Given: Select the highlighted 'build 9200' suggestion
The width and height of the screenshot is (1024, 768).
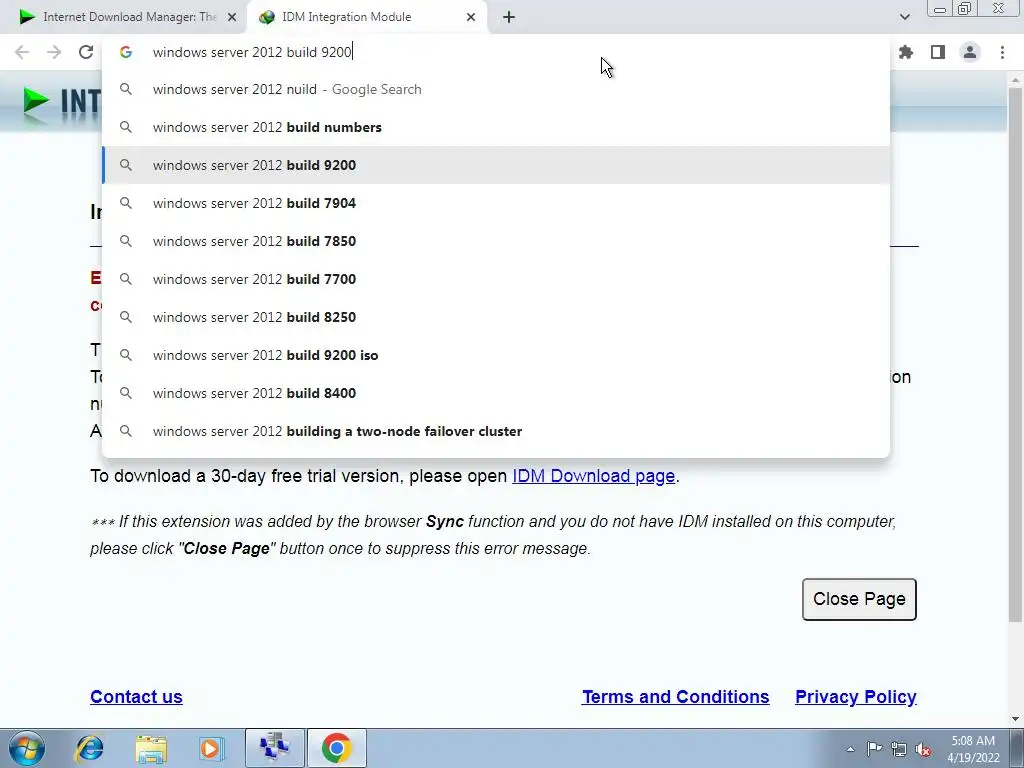Looking at the screenshot, I should pos(496,165).
